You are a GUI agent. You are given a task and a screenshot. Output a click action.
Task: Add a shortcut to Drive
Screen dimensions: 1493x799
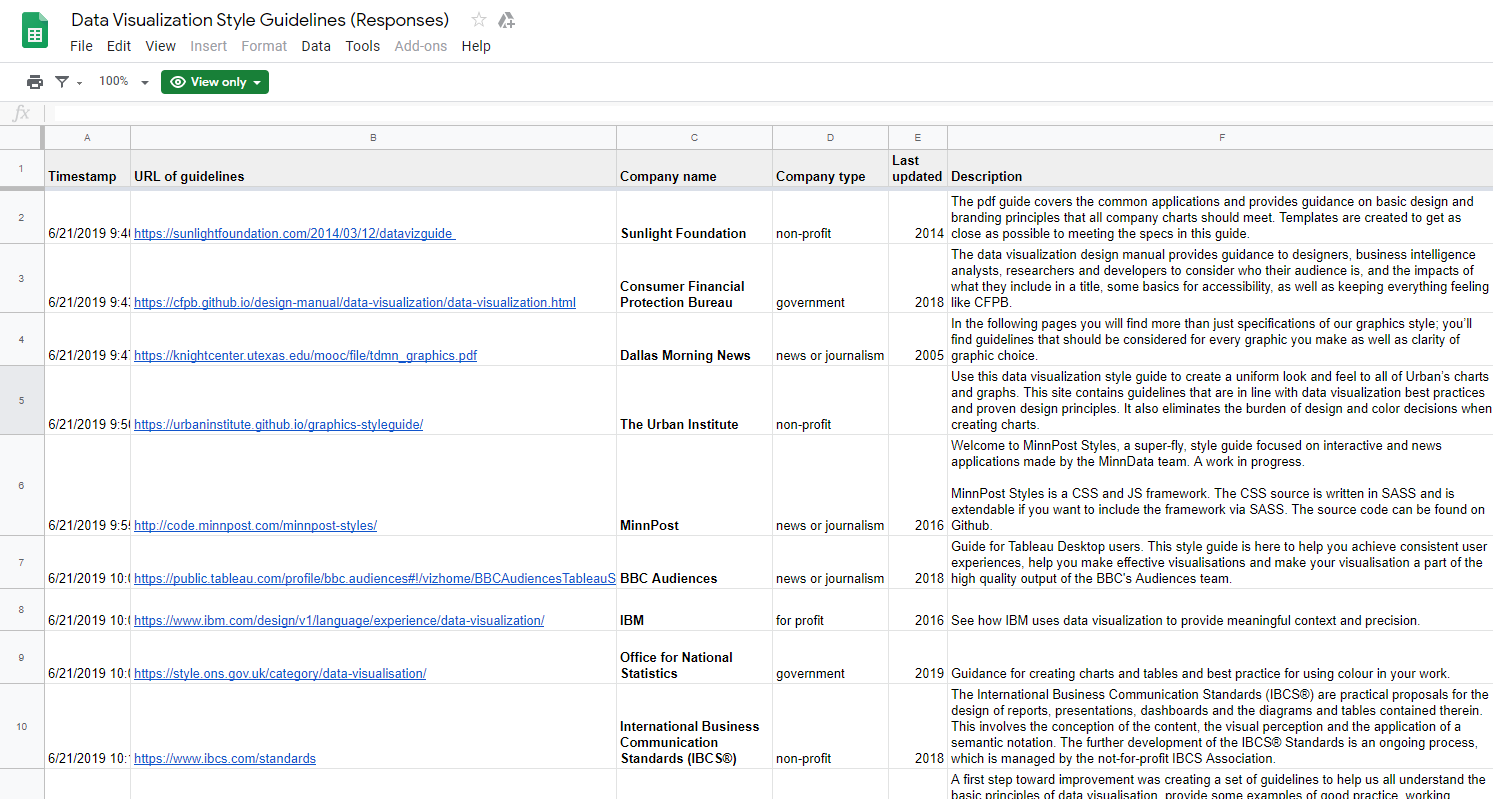[x=506, y=19]
